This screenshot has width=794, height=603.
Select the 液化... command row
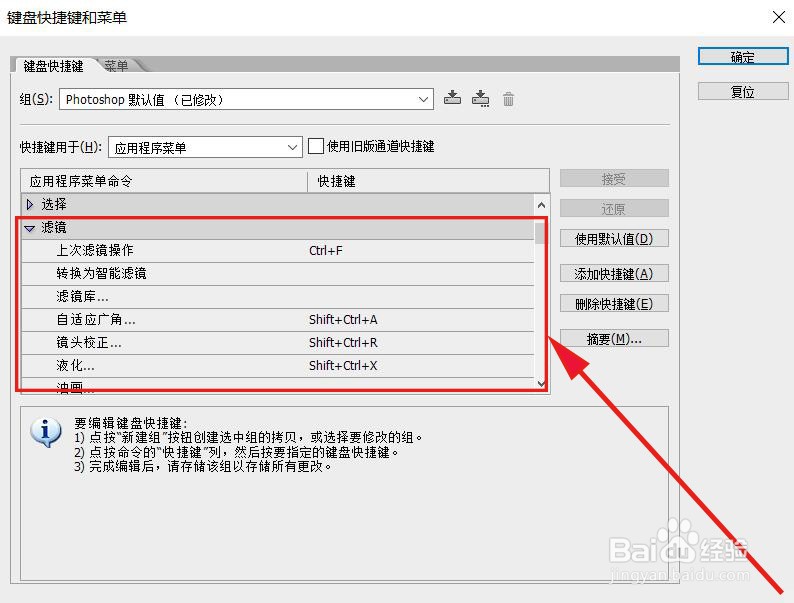tap(277, 366)
